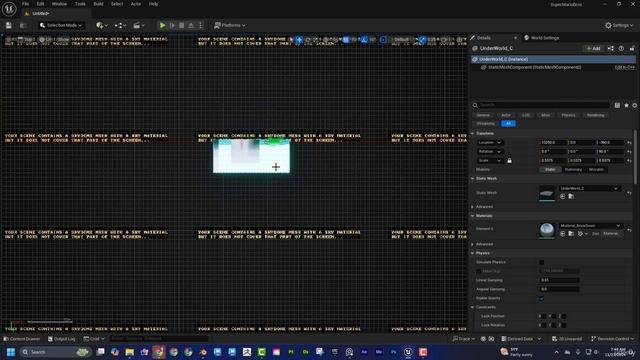Viewport: 640px width, 360px height.
Task: Open the Blueprints toolbar menu
Action: coord(120,25)
